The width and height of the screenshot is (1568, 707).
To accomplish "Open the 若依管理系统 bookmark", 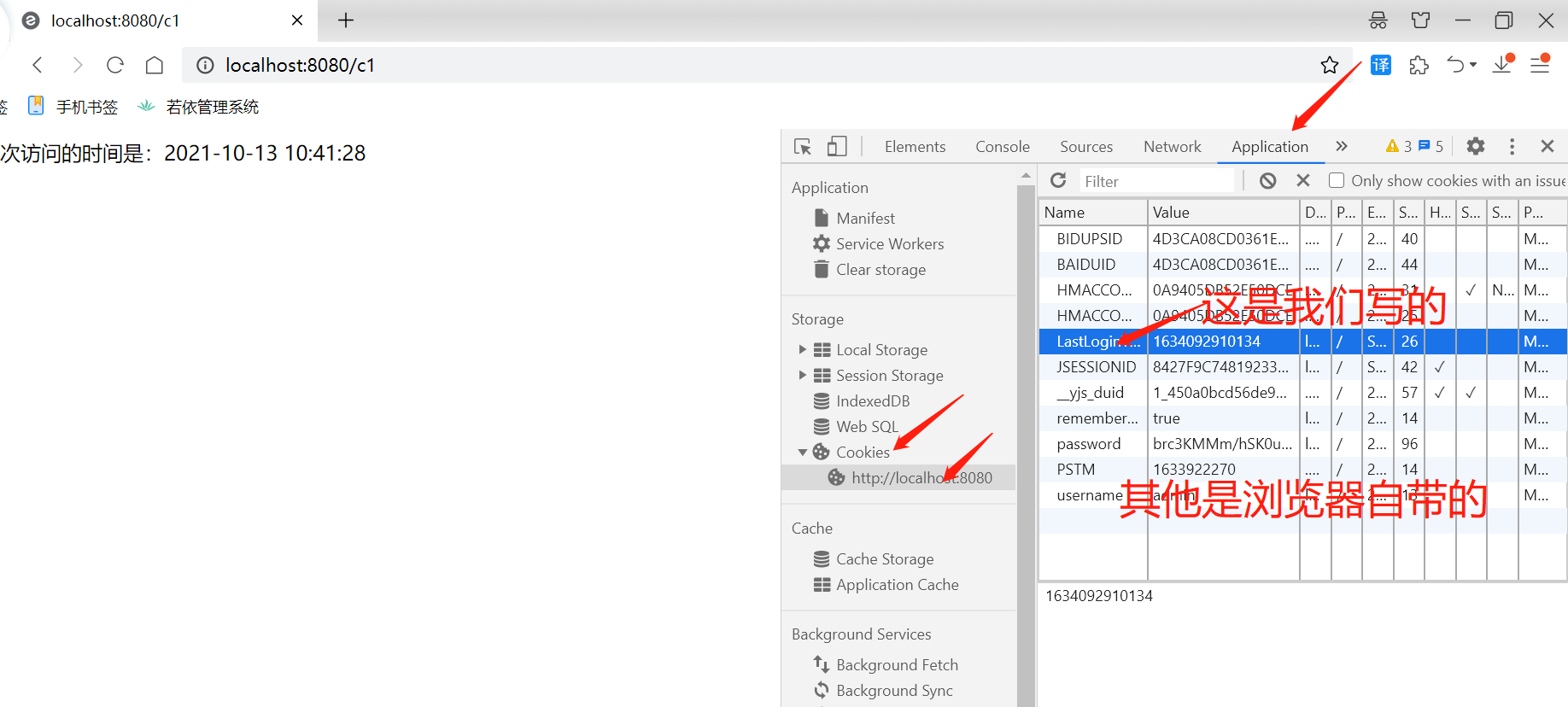I will [198, 107].
